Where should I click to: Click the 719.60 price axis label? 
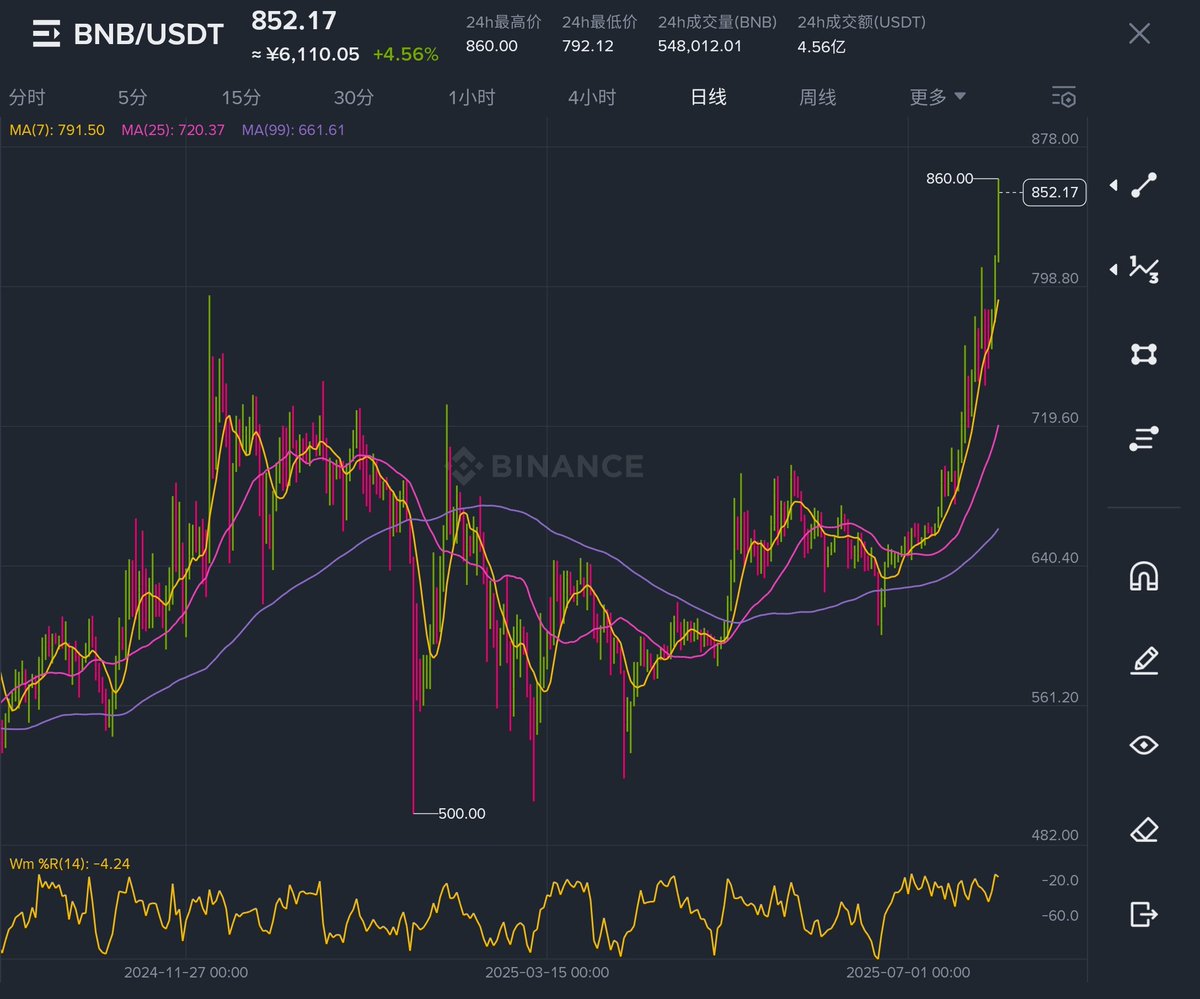tap(1055, 418)
